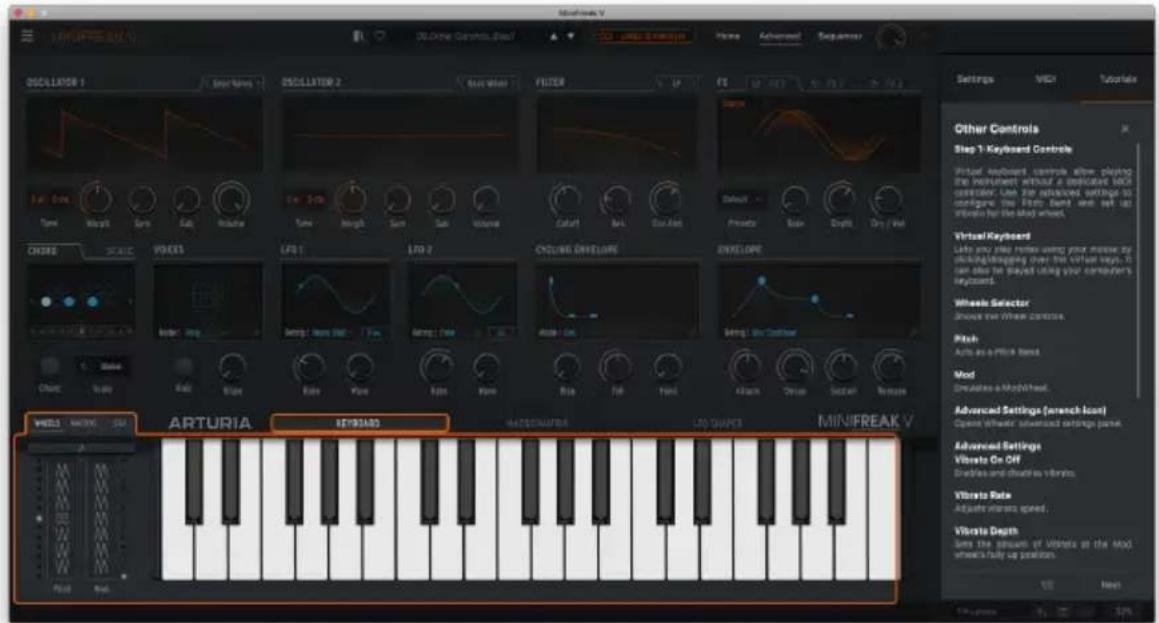The height and width of the screenshot is (623, 1159).
Task: Open the Sequencer view
Action: click(x=840, y=35)
